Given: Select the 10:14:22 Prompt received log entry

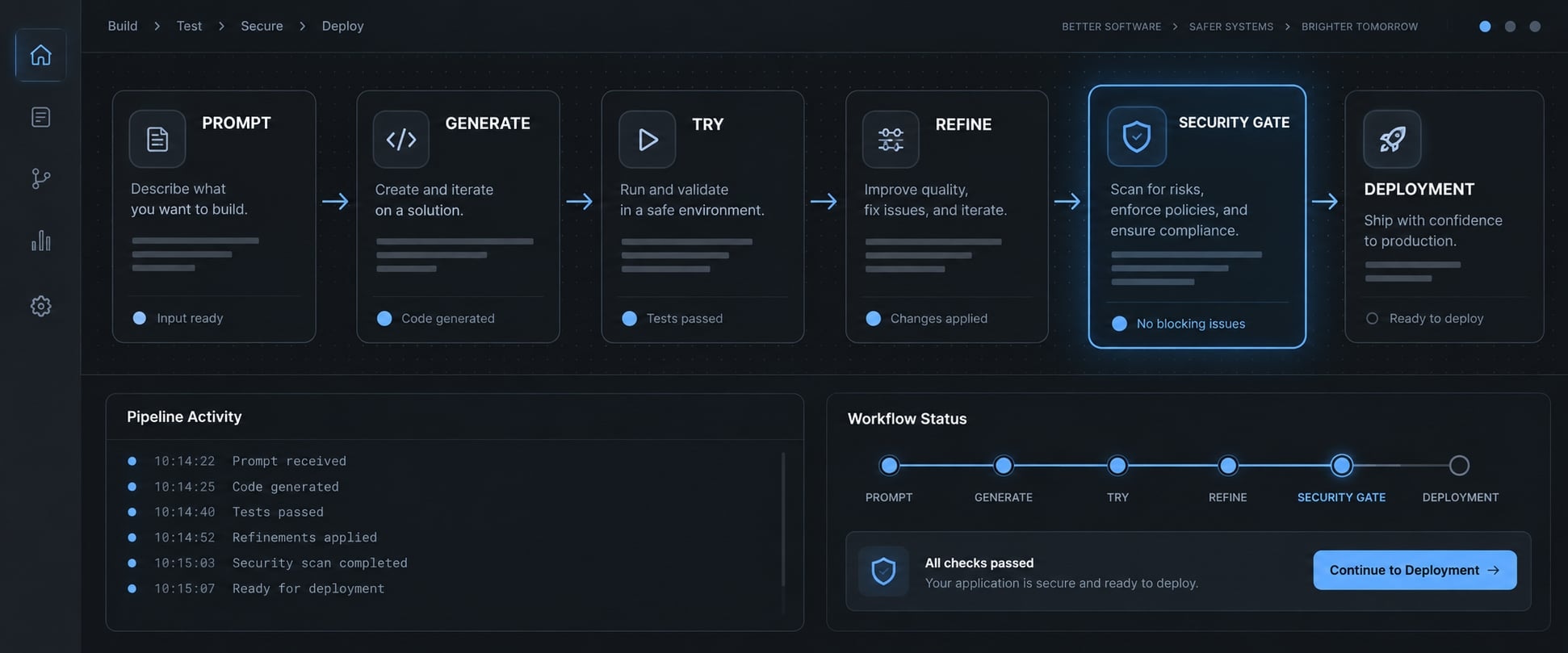Looking at the screenshot, I should coord(237,461).
